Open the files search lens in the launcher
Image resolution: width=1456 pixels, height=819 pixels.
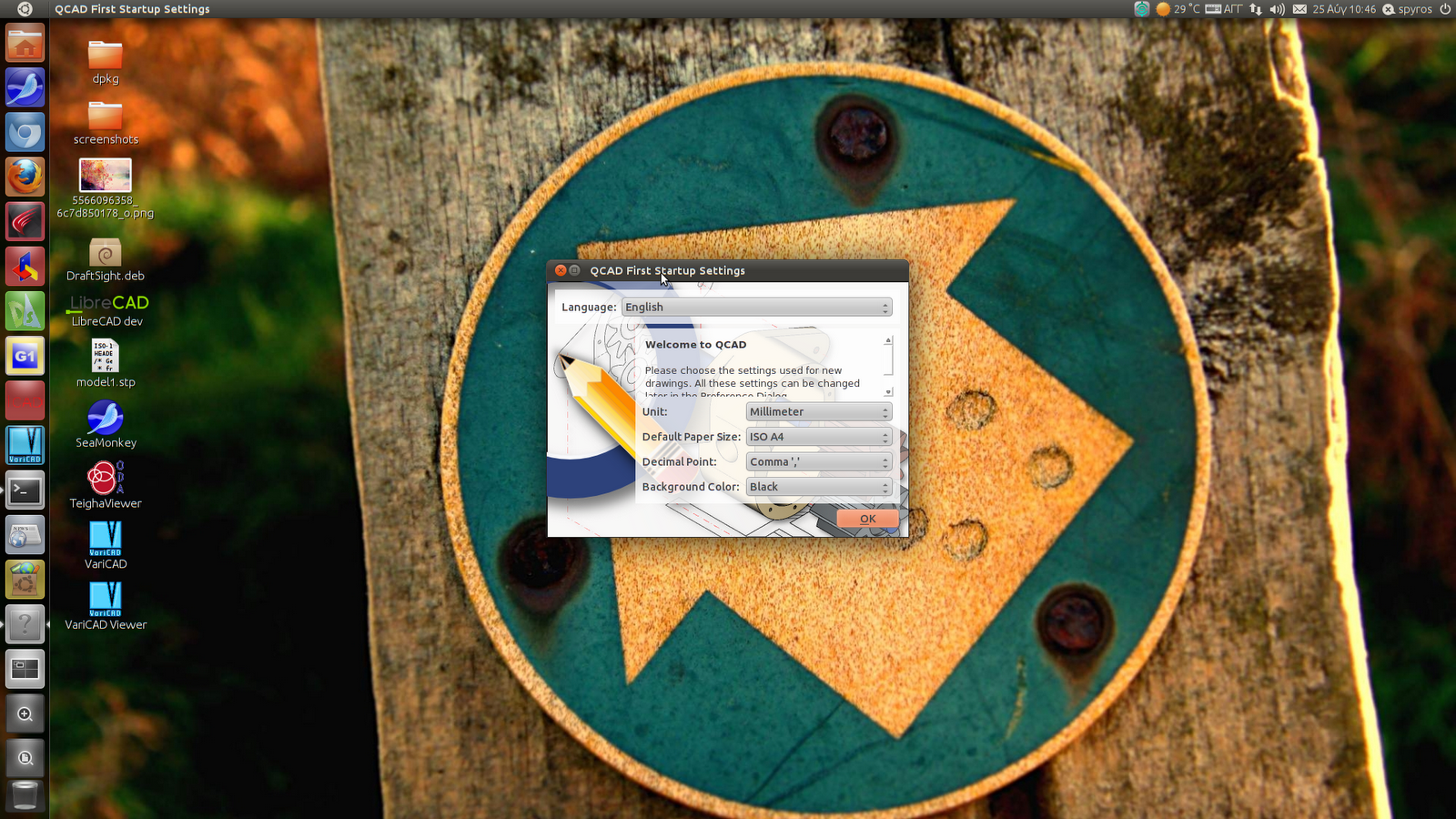(x=25, y=757)
